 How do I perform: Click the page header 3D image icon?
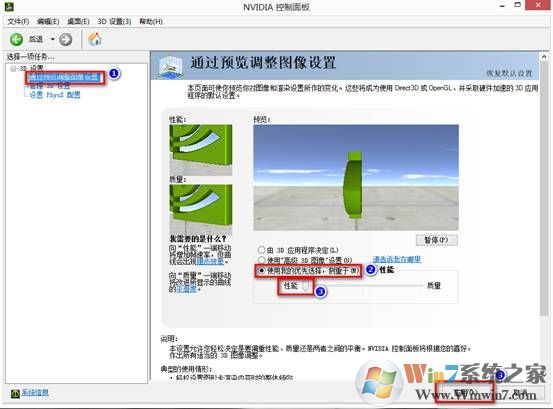pos(170,66)
